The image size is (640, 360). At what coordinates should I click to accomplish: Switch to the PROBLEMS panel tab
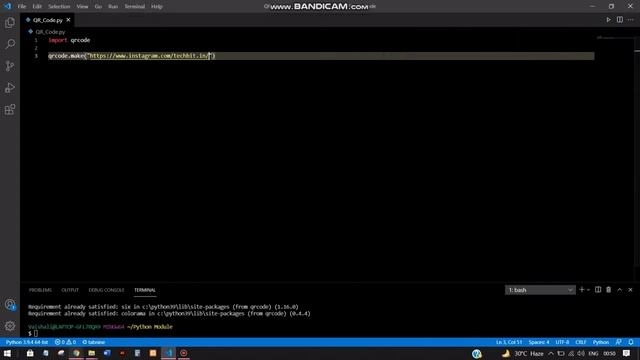pyautogui.click(x=40, y=290)
